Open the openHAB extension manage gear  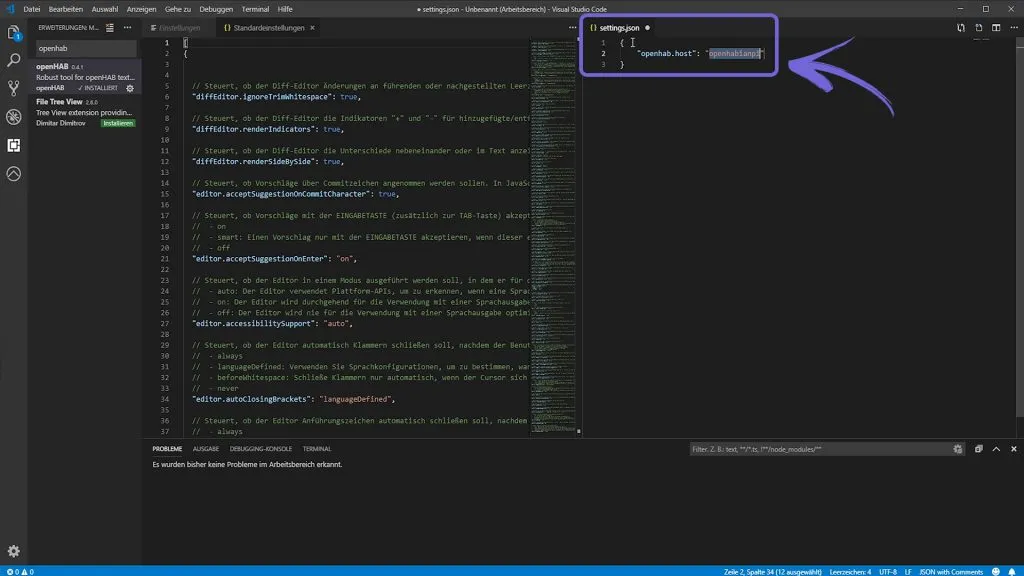tap(130, 88)
